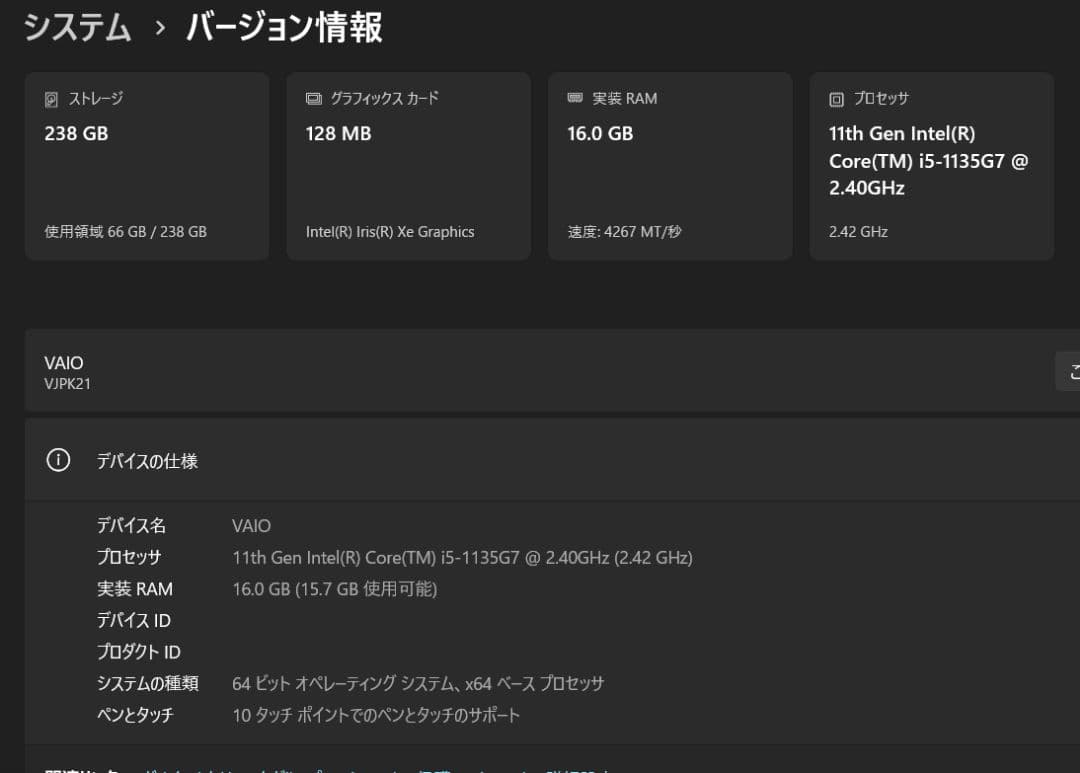1080x773 pixels.
Task: Open the システム breadcrumb page
Action: 77,28
